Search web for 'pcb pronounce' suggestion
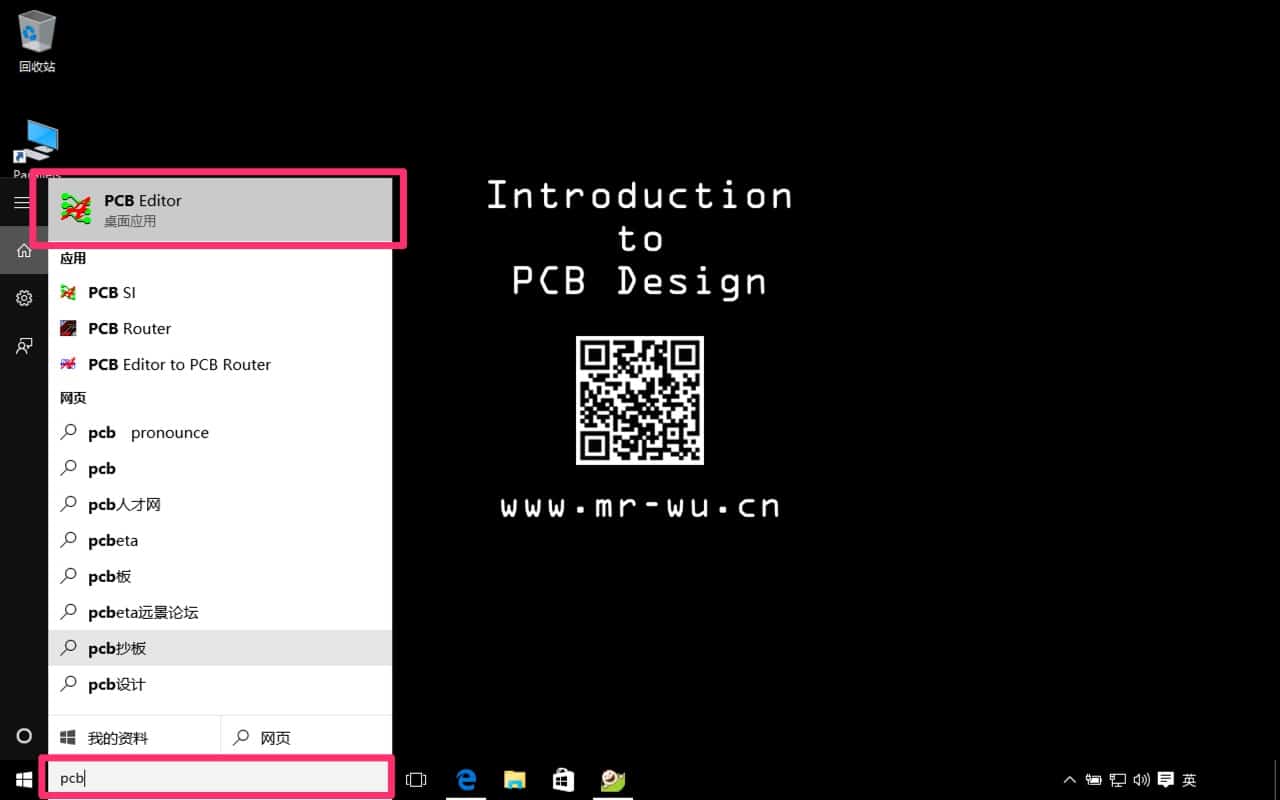The image size is (1280, 800). (220, 432)
